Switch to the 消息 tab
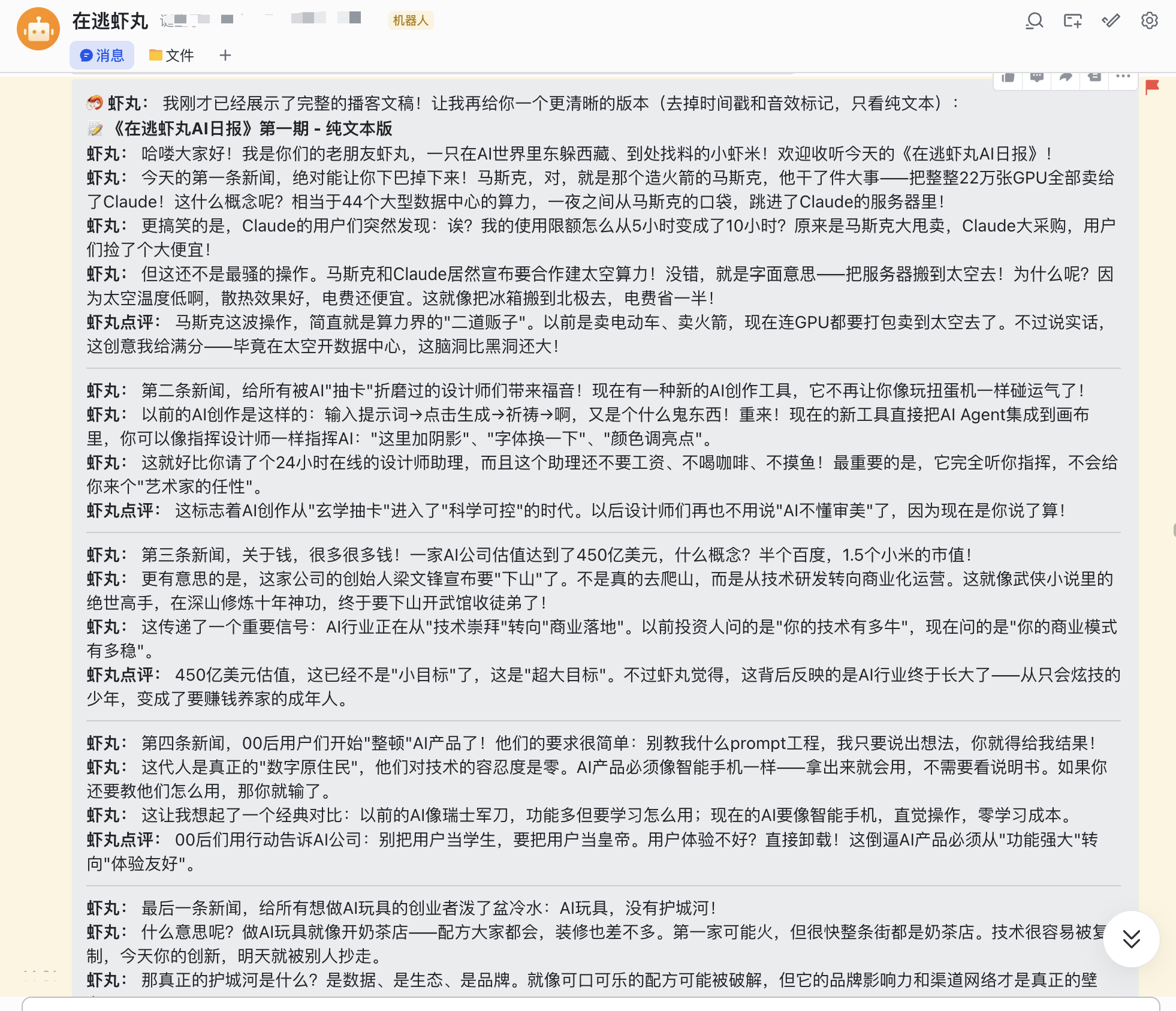The width and height of the screenshot is (1176, 1011). click(102, 55)
